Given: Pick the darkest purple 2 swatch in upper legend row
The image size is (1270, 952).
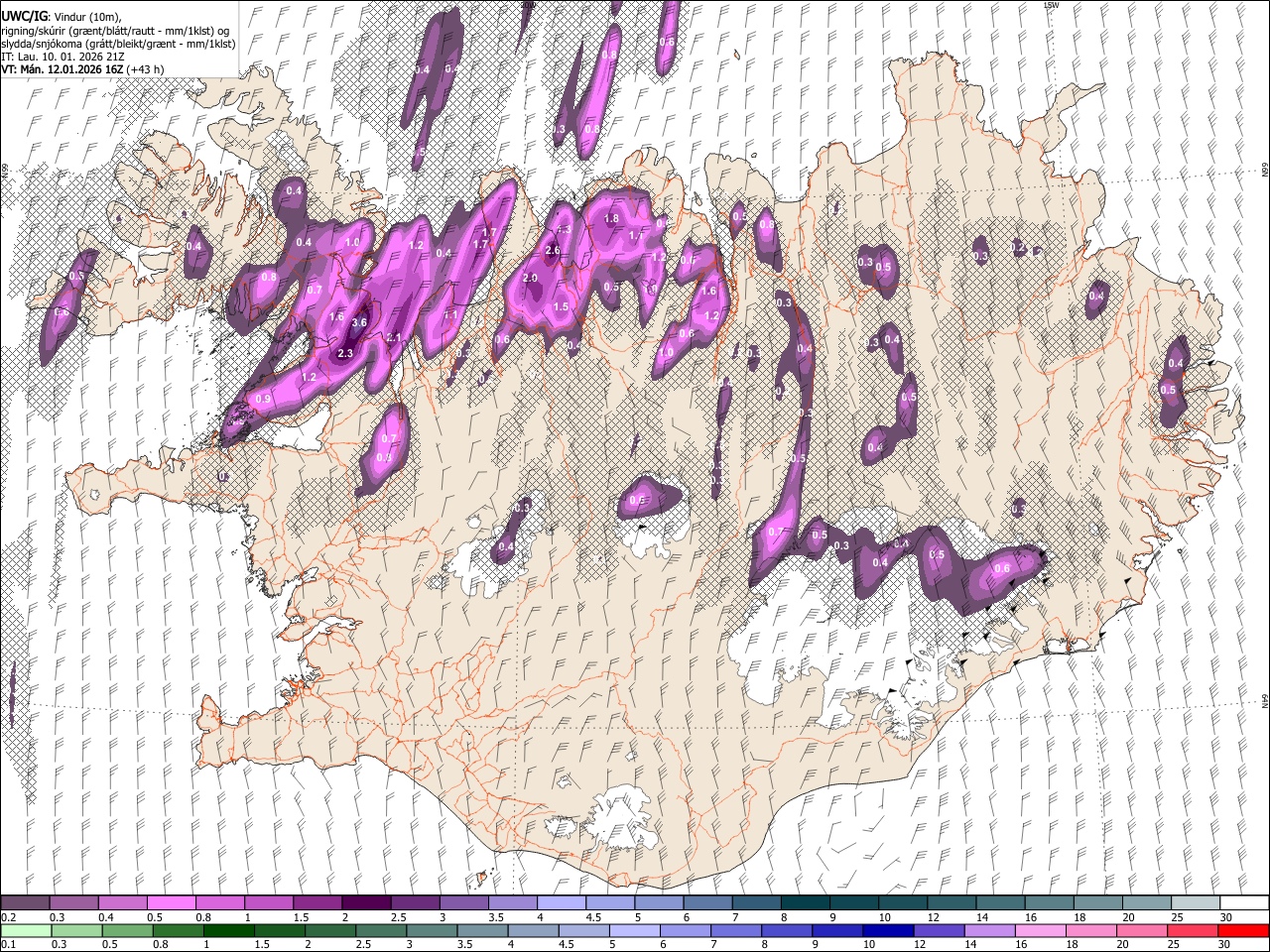Looking at the screenshot, I should (365, 903).
